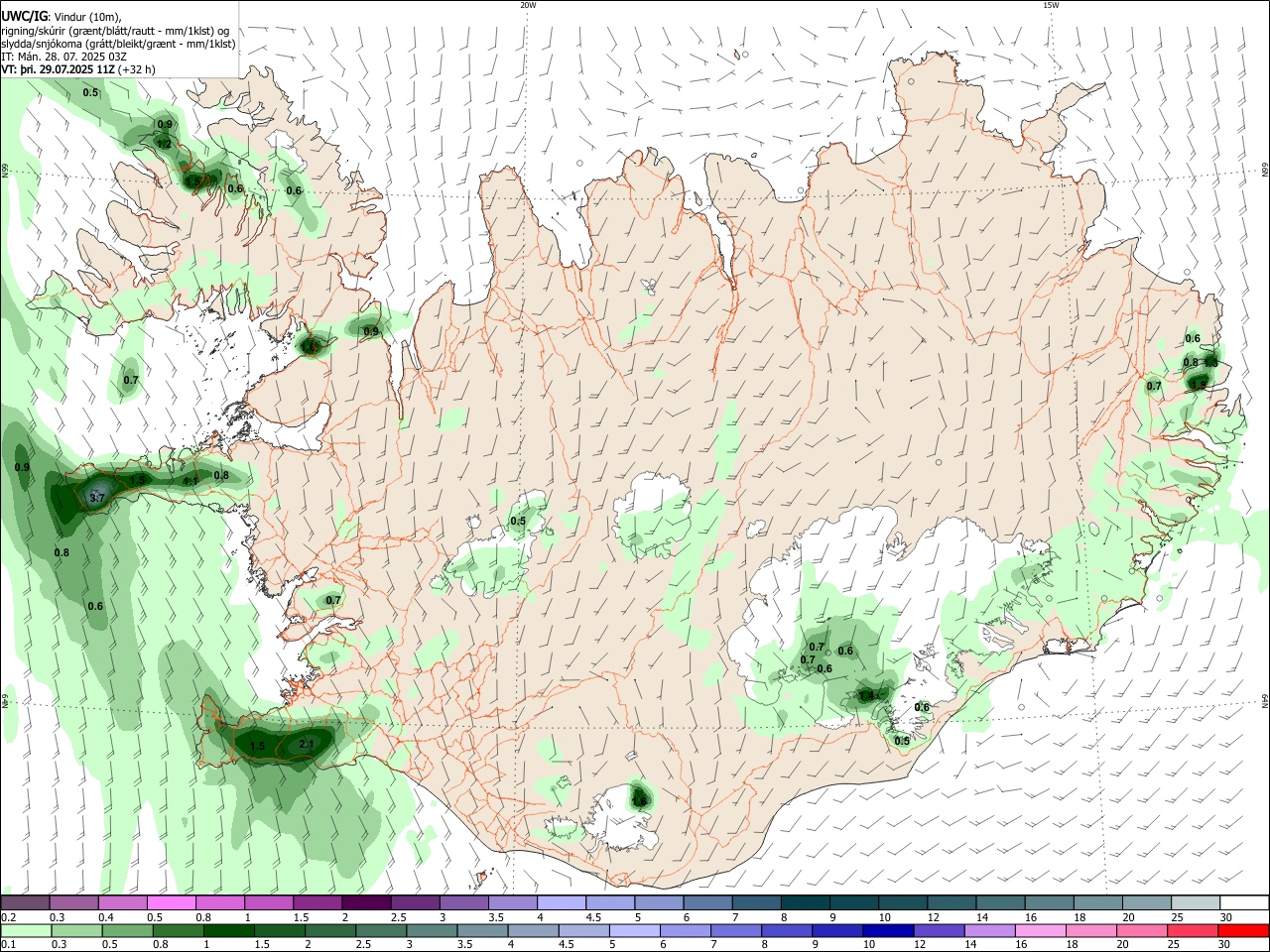This screenshot has width=1270, height=952.
Task: Click the 20W longitude label at top
Action: point(528,5)
